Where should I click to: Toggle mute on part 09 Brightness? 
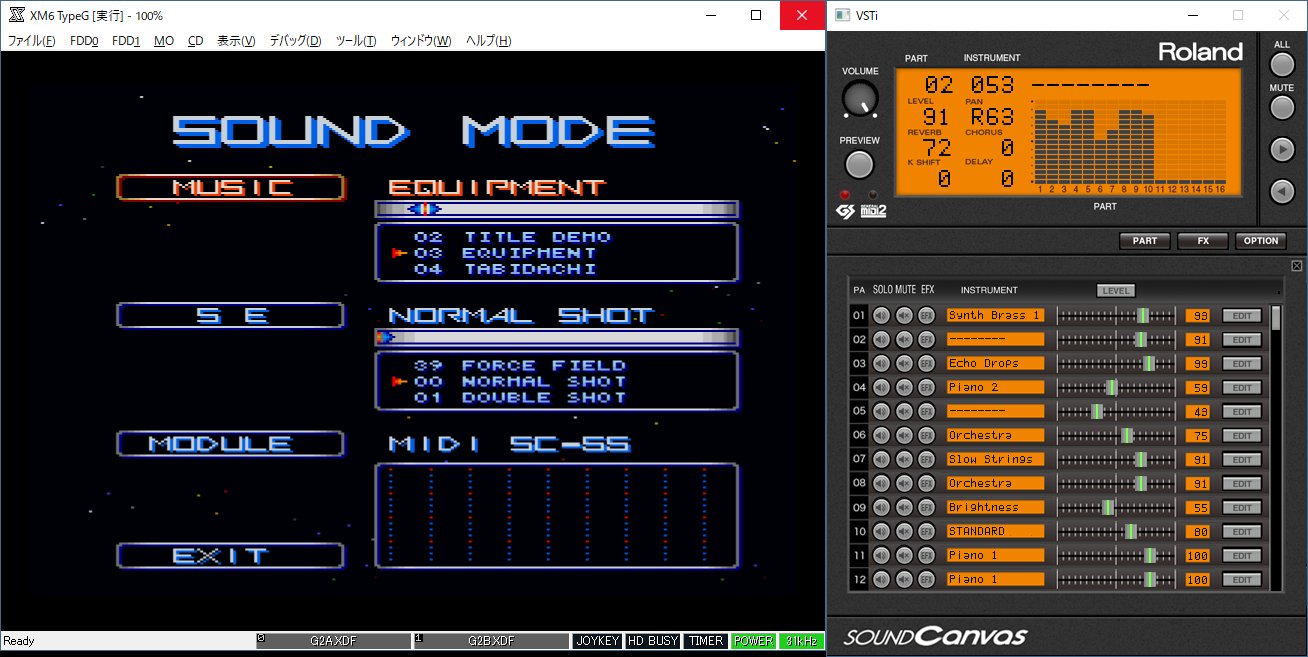[904, 507]
